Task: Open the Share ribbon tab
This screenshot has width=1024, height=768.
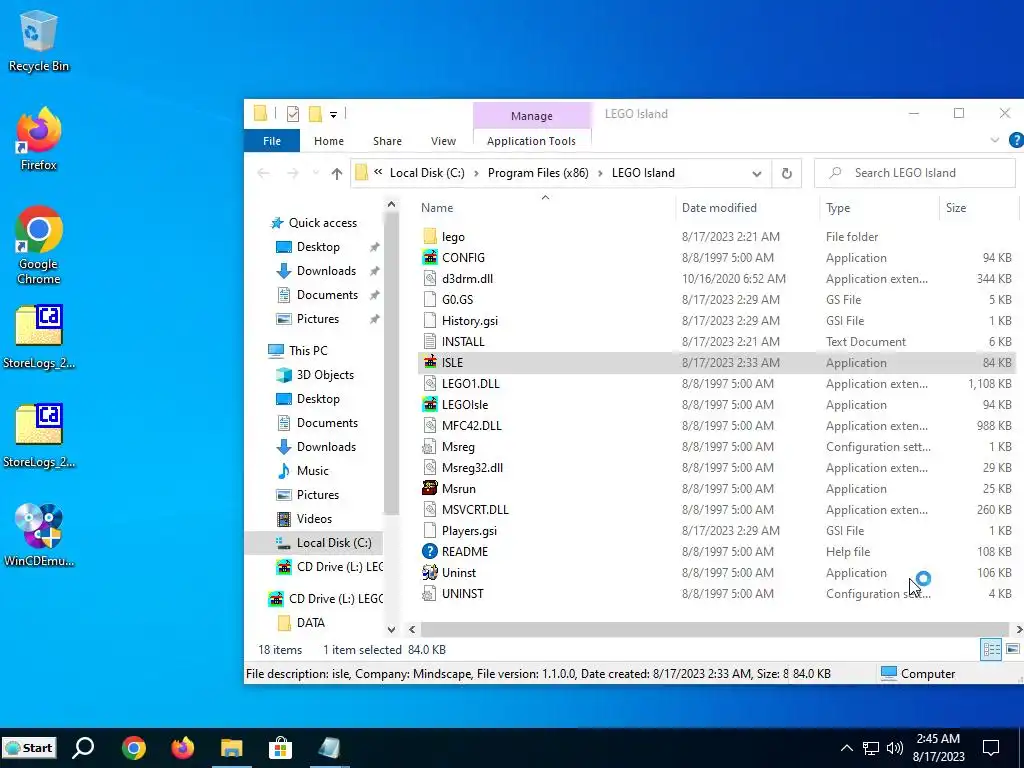Action: pos(387,140)
